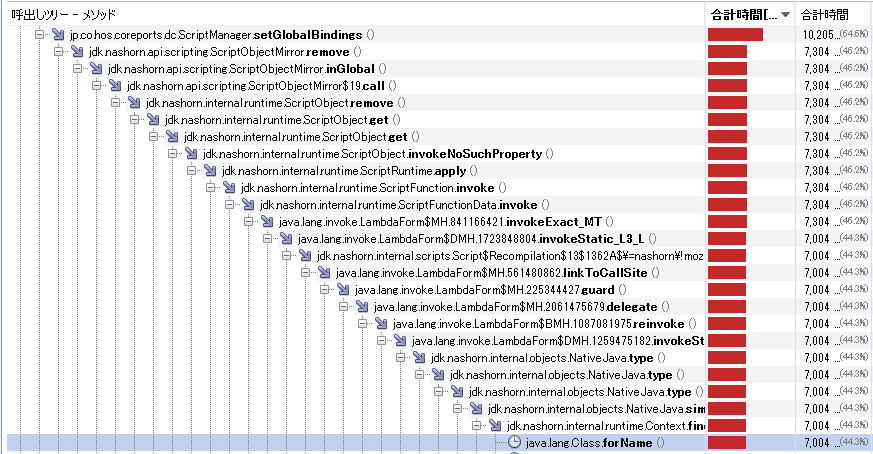Collapse the ScriptObjectMirror.inGlobal node

(77, 69)
